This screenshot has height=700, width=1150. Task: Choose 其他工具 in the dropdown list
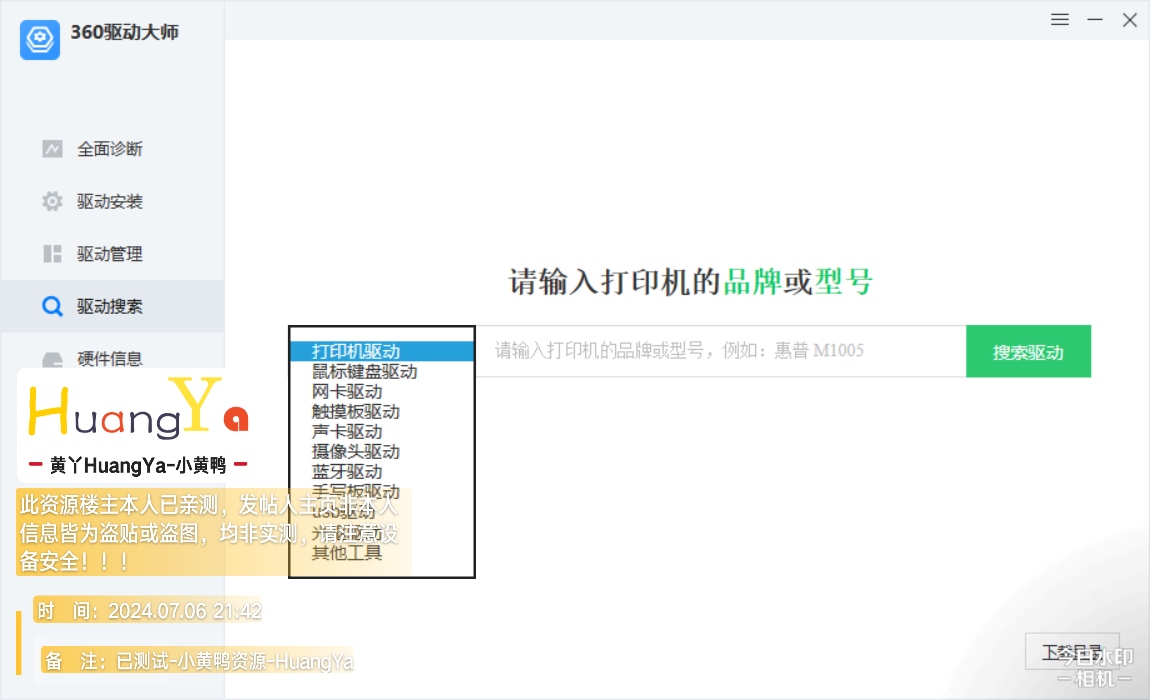[382, 553]
